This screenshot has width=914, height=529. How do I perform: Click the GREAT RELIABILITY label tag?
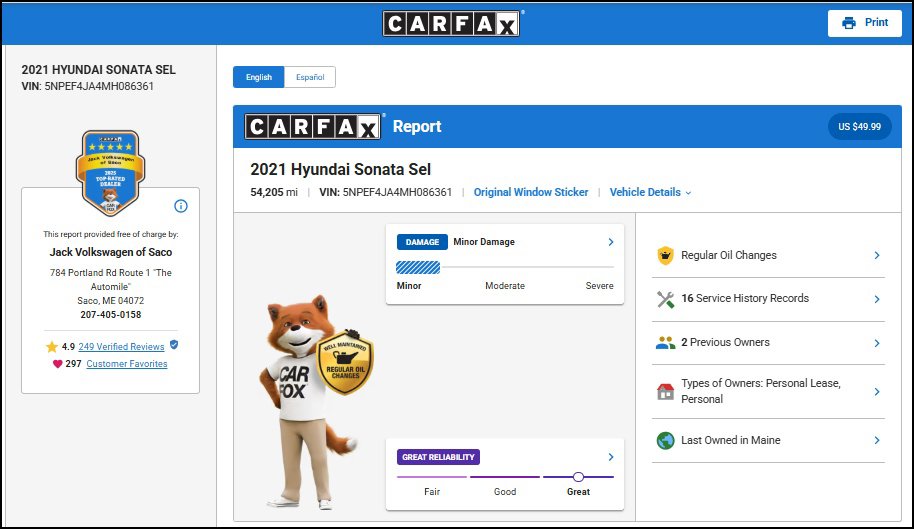[438, 457]
